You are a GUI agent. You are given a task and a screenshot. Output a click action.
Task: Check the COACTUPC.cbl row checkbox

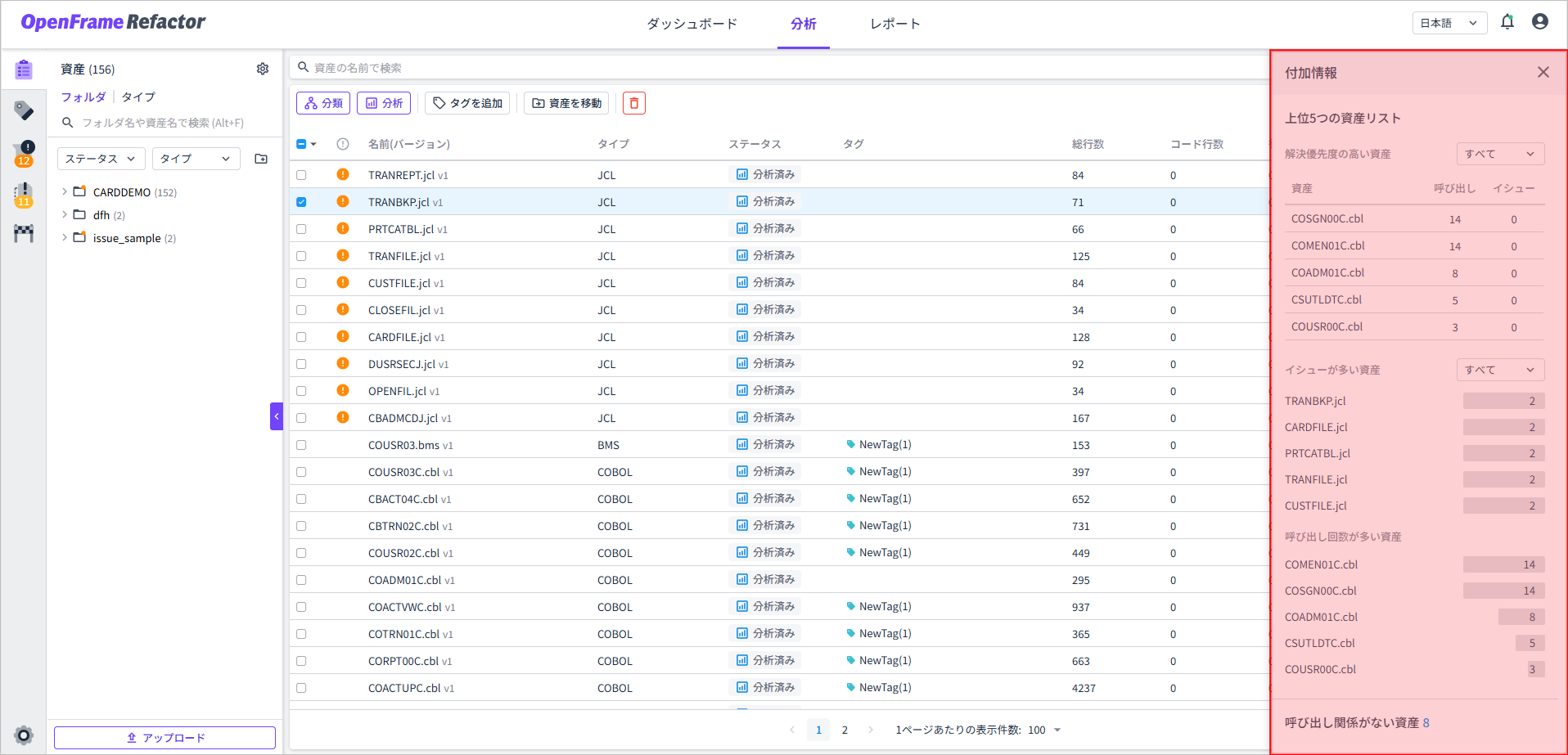point(301,688)
